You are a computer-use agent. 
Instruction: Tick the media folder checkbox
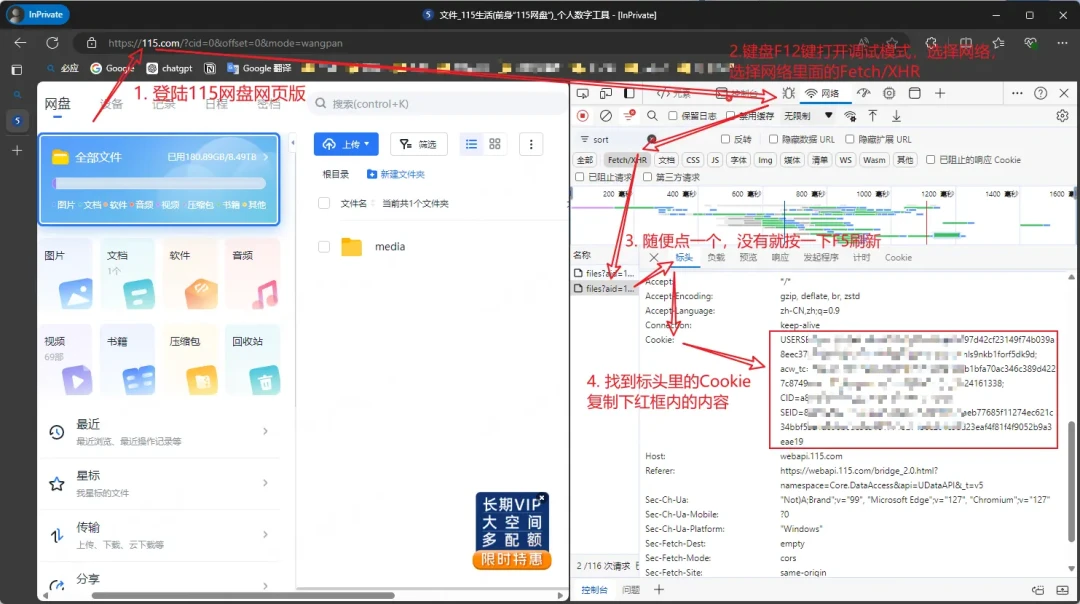click(x=324, y=247)
